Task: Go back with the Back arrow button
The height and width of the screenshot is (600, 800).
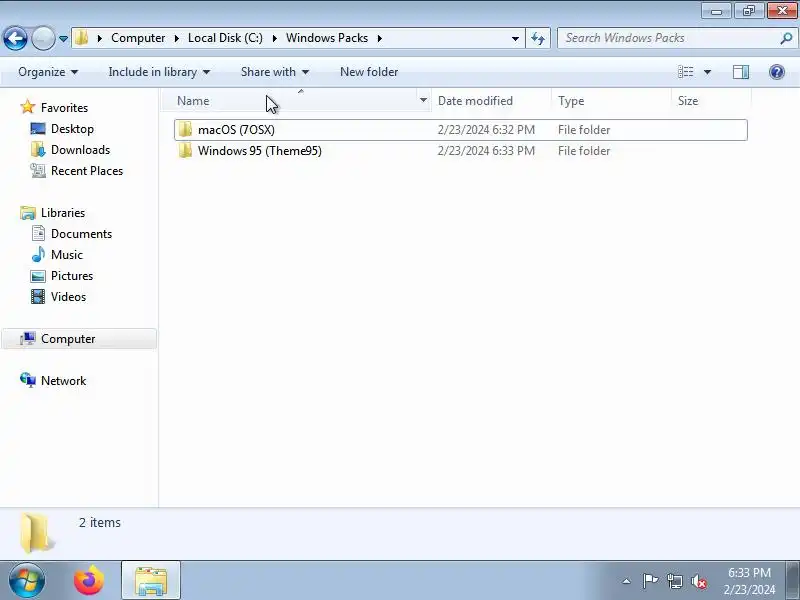Action: pos(15,38)
